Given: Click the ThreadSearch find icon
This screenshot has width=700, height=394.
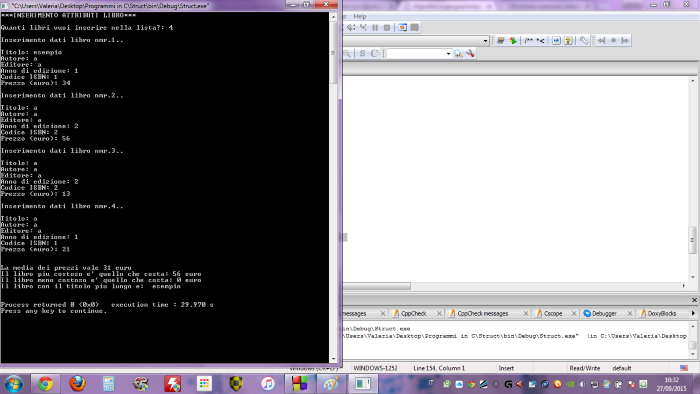Looking at the screenshot, I should (458, 54).
